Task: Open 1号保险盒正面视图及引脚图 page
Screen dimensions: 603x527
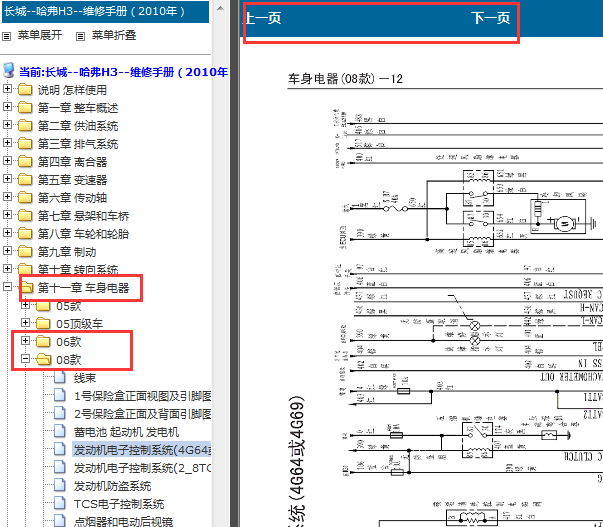Action: click(142, 396)
